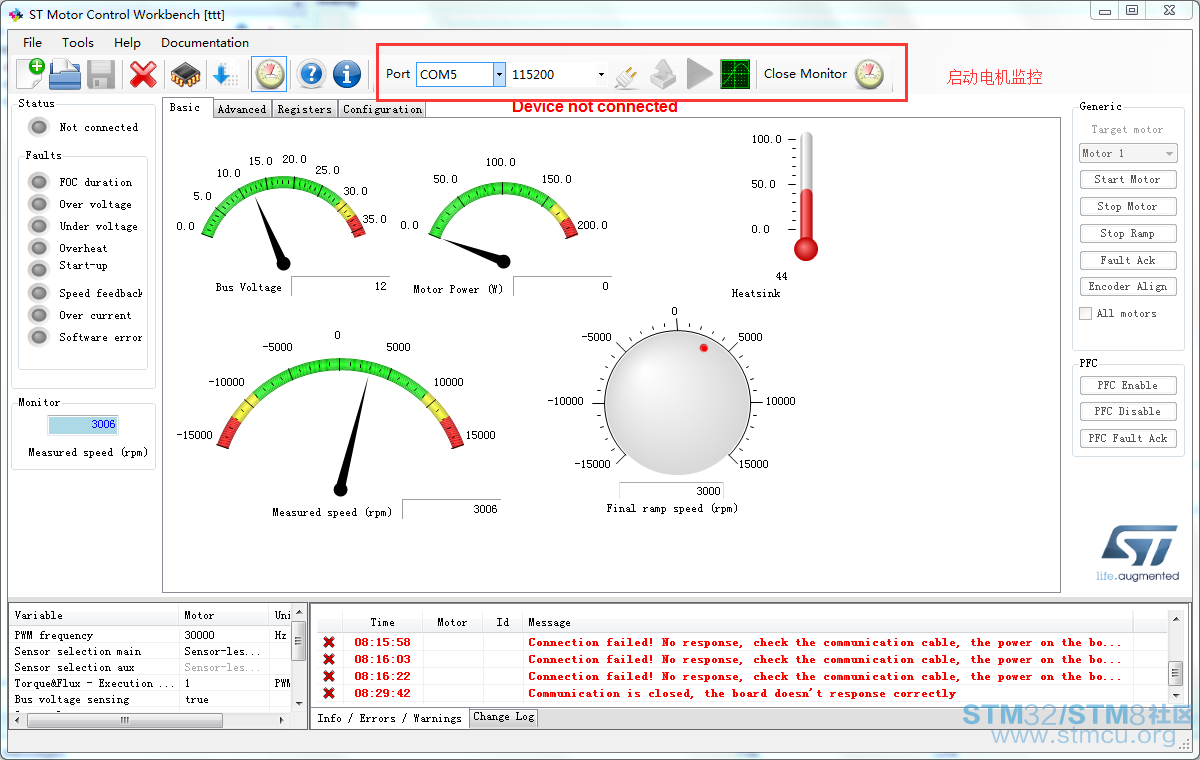Click the Stop Ramp button
Screen dimensions: 1200x760
1128,233
